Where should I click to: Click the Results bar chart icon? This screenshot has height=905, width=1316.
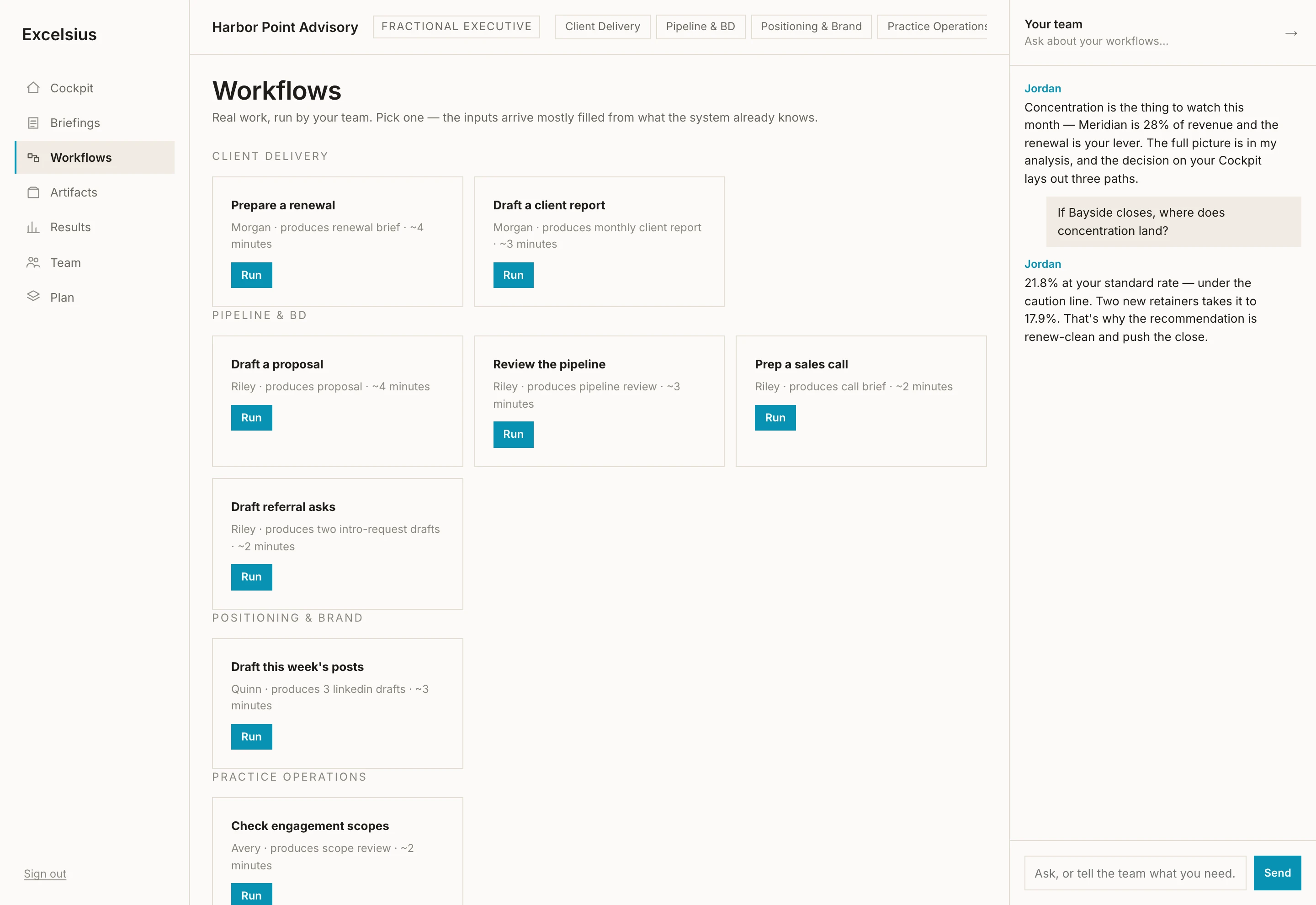(x=33, y=227)
